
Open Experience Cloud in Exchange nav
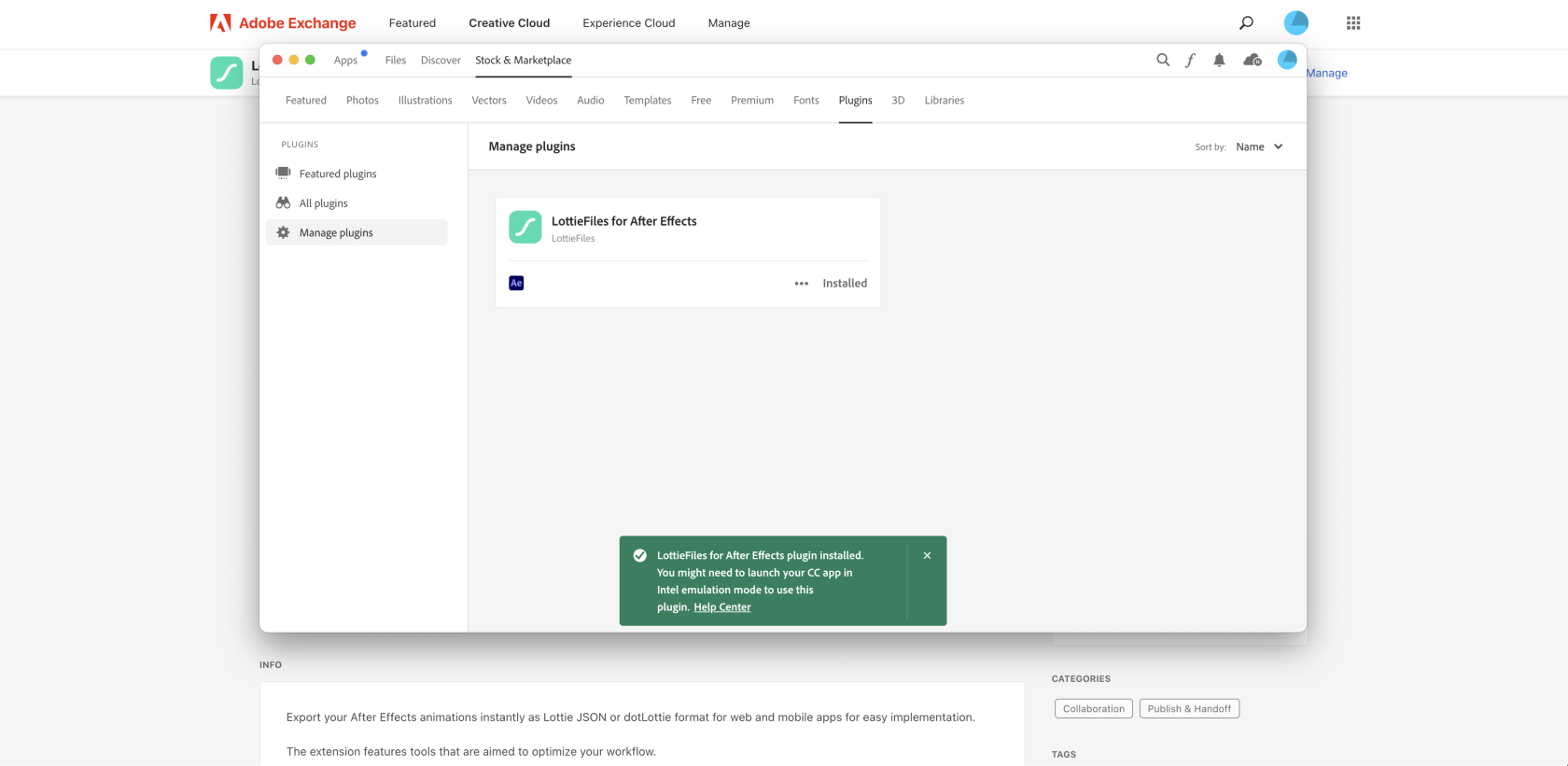[x=629, y=22]
